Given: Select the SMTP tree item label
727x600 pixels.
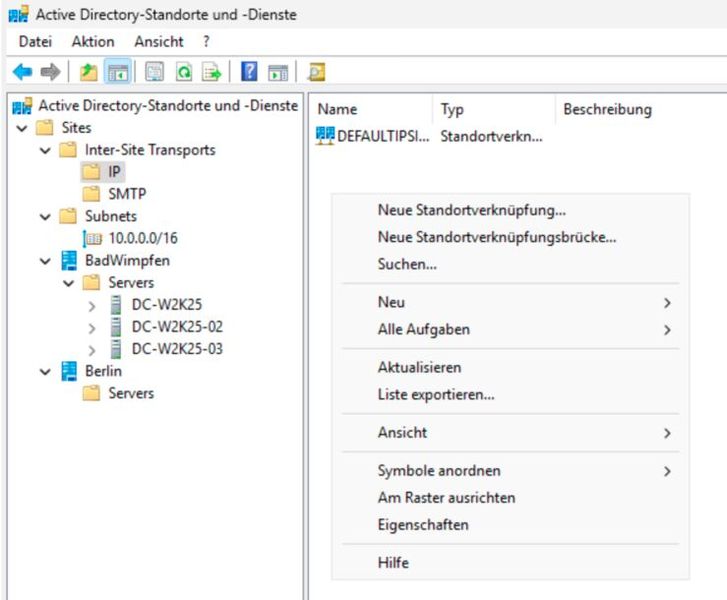Looking at the screenshot, I should point(127,194).
